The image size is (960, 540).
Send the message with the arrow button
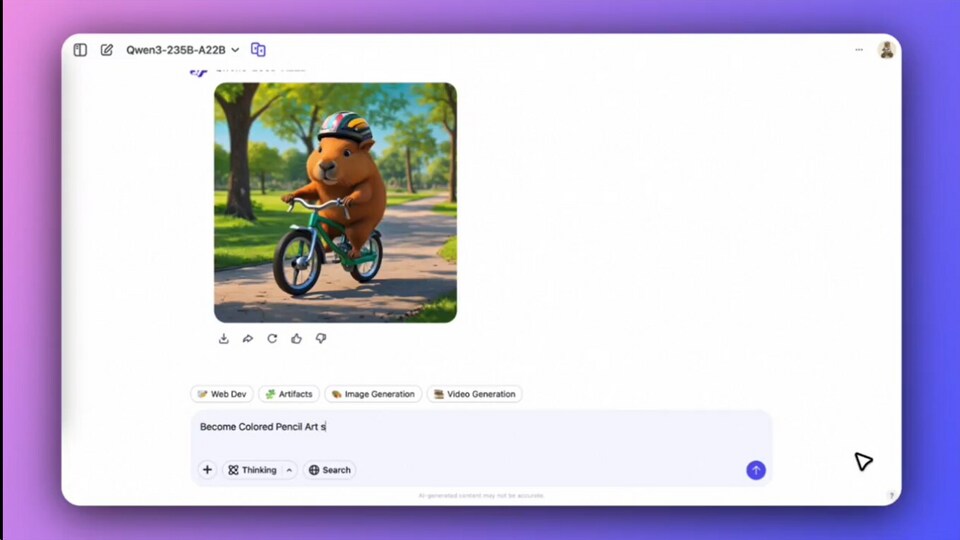point(756,470)
